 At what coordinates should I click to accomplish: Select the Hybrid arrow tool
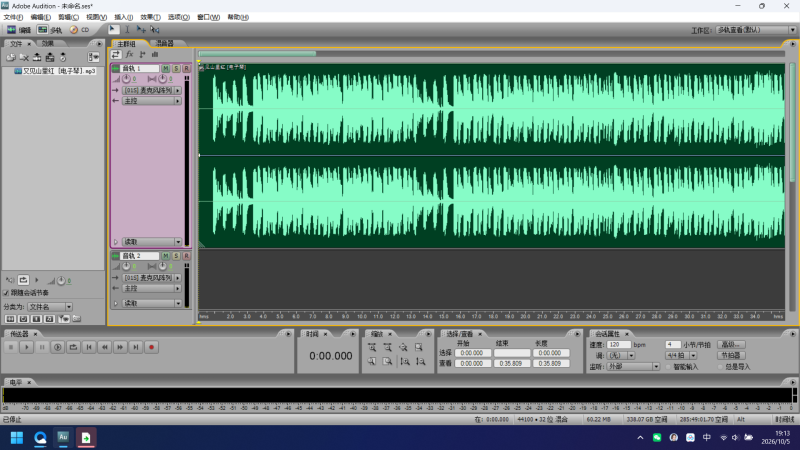coord(114,30)
